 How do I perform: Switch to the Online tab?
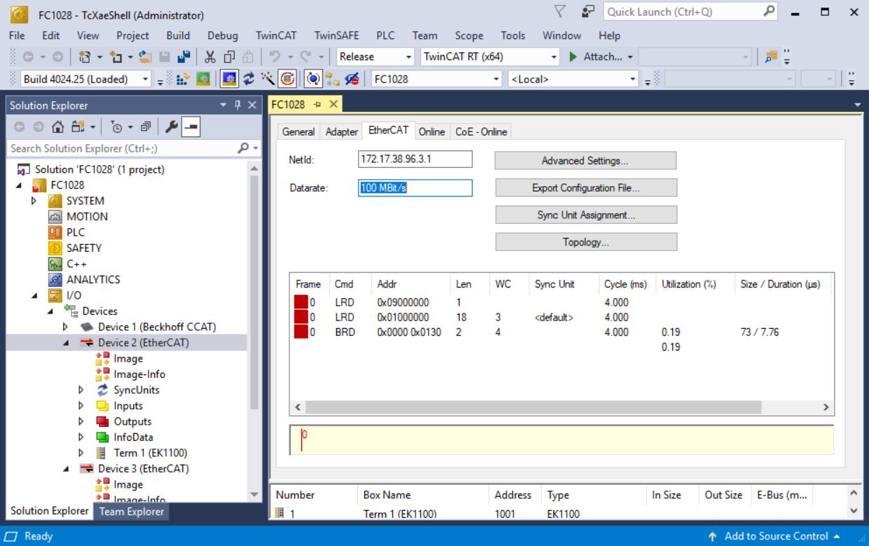click(431, 132)
